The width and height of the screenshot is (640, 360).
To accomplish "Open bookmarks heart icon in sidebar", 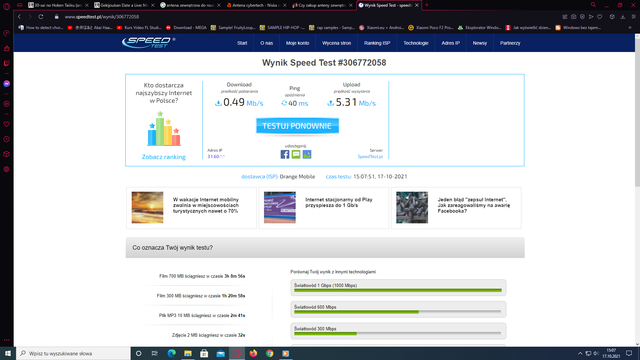I will pos(7,124).
